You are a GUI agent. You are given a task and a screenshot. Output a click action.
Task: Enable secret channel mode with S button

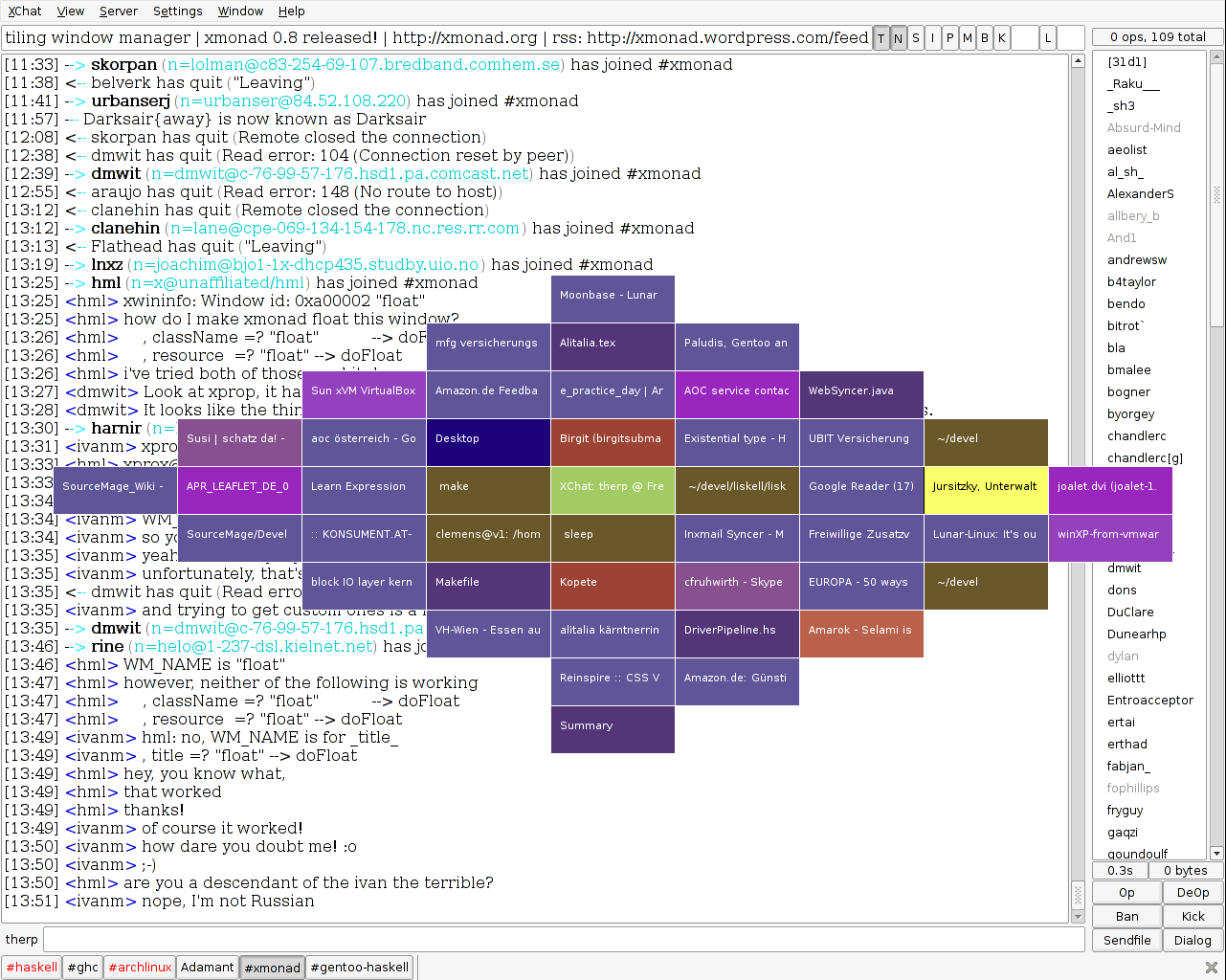tap(915, 37)
